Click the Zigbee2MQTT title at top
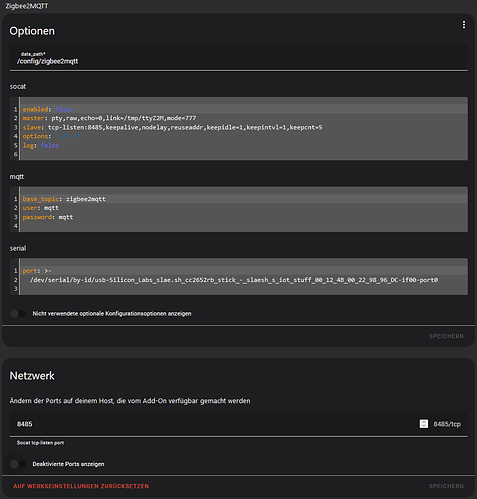The image size is (477, 499). [x=26, y=6]
